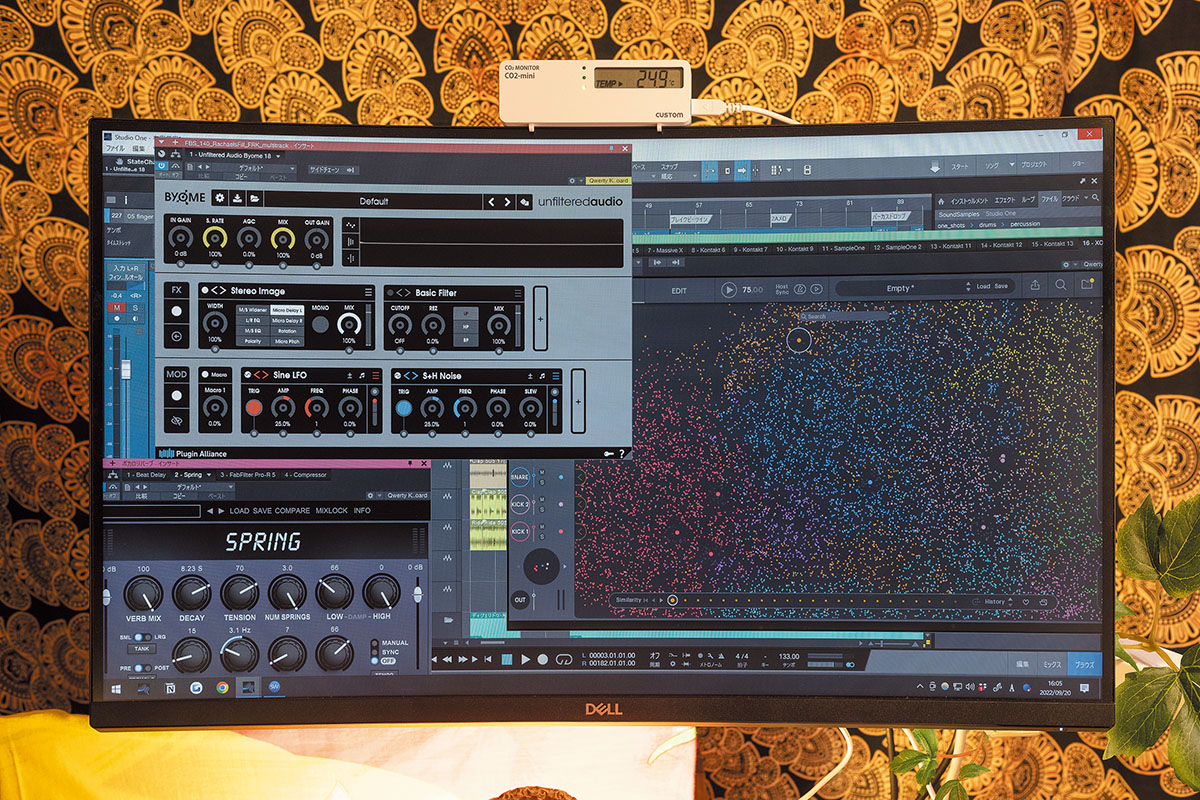Expand the MOD add-module plus slot
This screenshot has width=1200, height=800.
tap(577, 401)
